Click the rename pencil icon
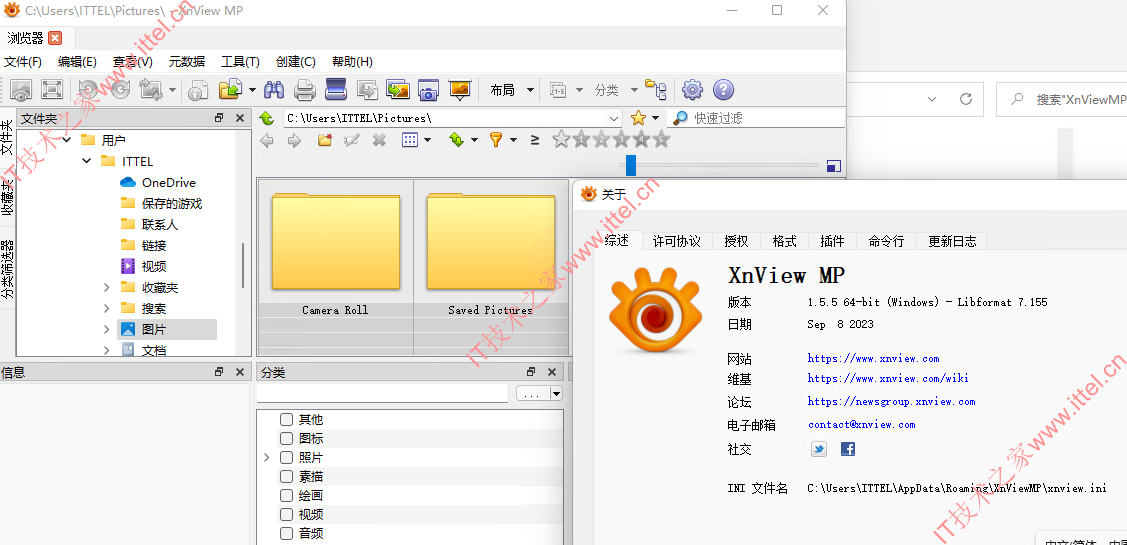This screenshot has height=545, width=1127. (352, 140)
